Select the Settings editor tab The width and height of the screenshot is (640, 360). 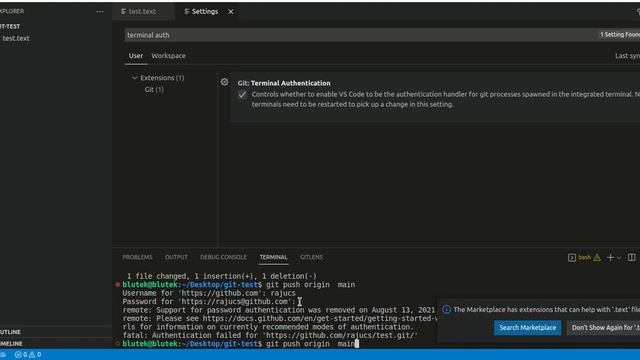[x=201, y=11]
